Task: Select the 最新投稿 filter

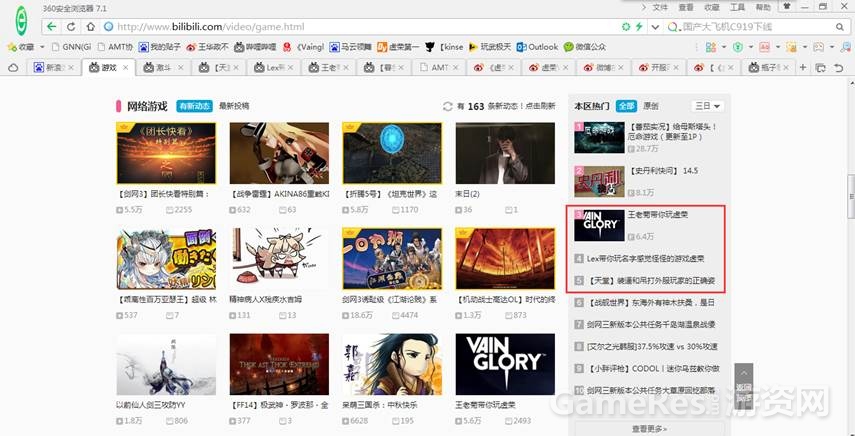Action: point(234,106)
